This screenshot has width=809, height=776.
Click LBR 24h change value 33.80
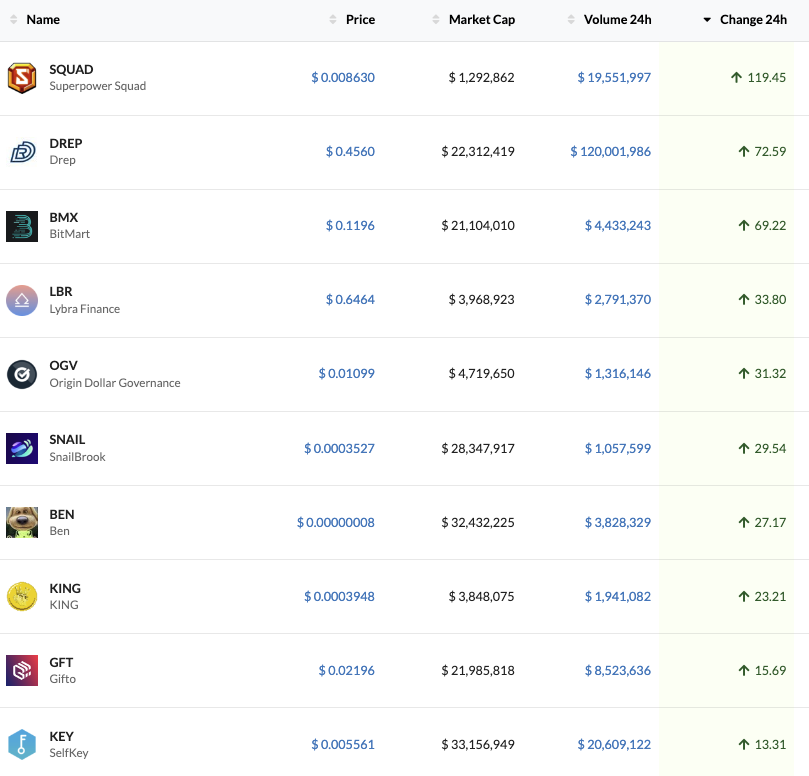pyautogui.click(x=770, y=300)
